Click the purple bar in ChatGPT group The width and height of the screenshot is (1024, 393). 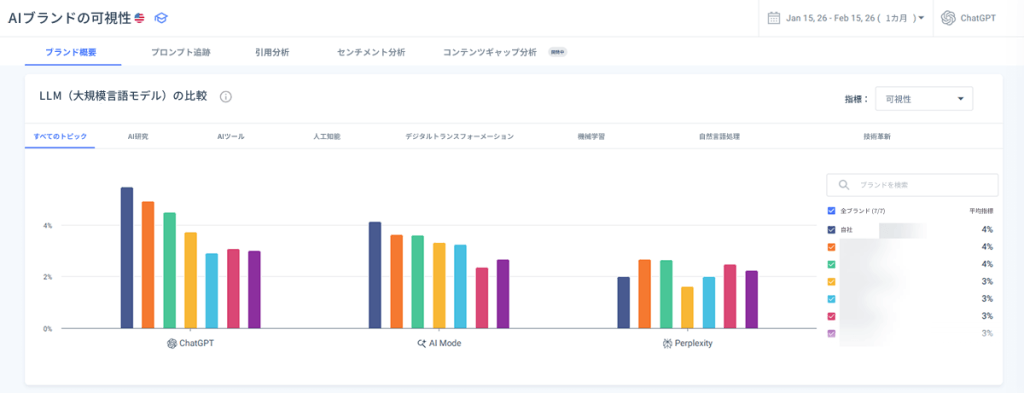tap(255, 290)
